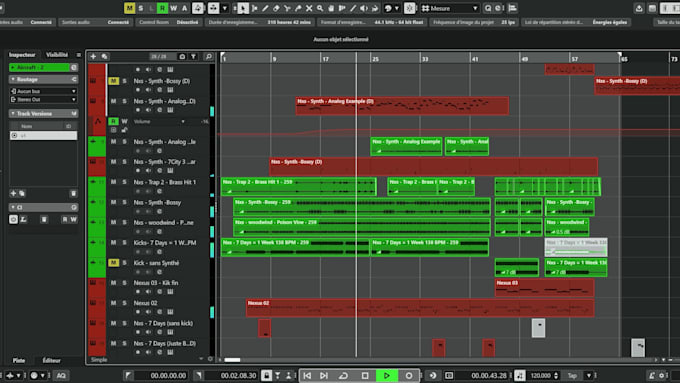The image size is (680, 383).
Task: Open the inspector settings menu icon
Action: (78, 55)
